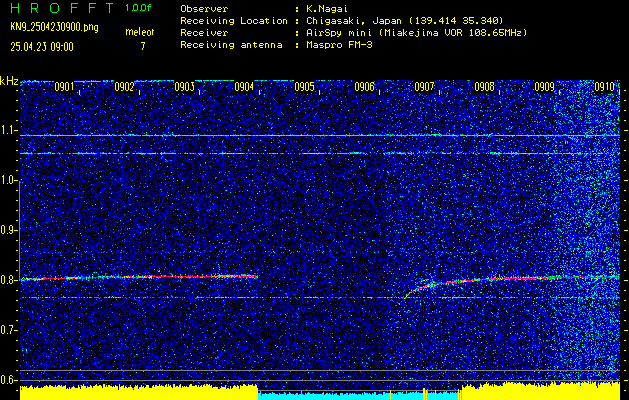Click the kHz axis unit label
Screen dimensions: 629x400
click(x=9, y=81)
